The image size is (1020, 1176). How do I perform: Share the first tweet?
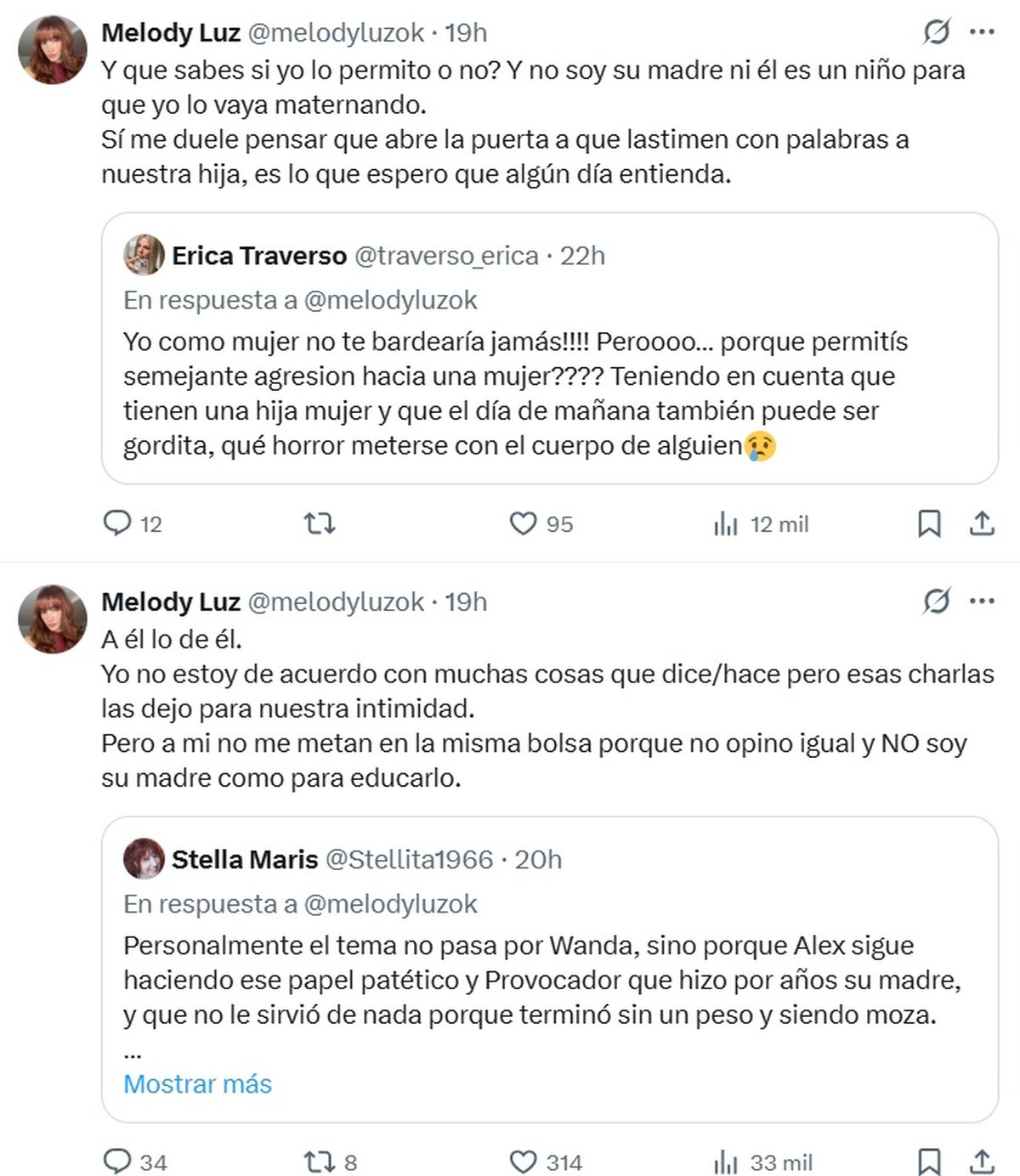coord(982,523)
